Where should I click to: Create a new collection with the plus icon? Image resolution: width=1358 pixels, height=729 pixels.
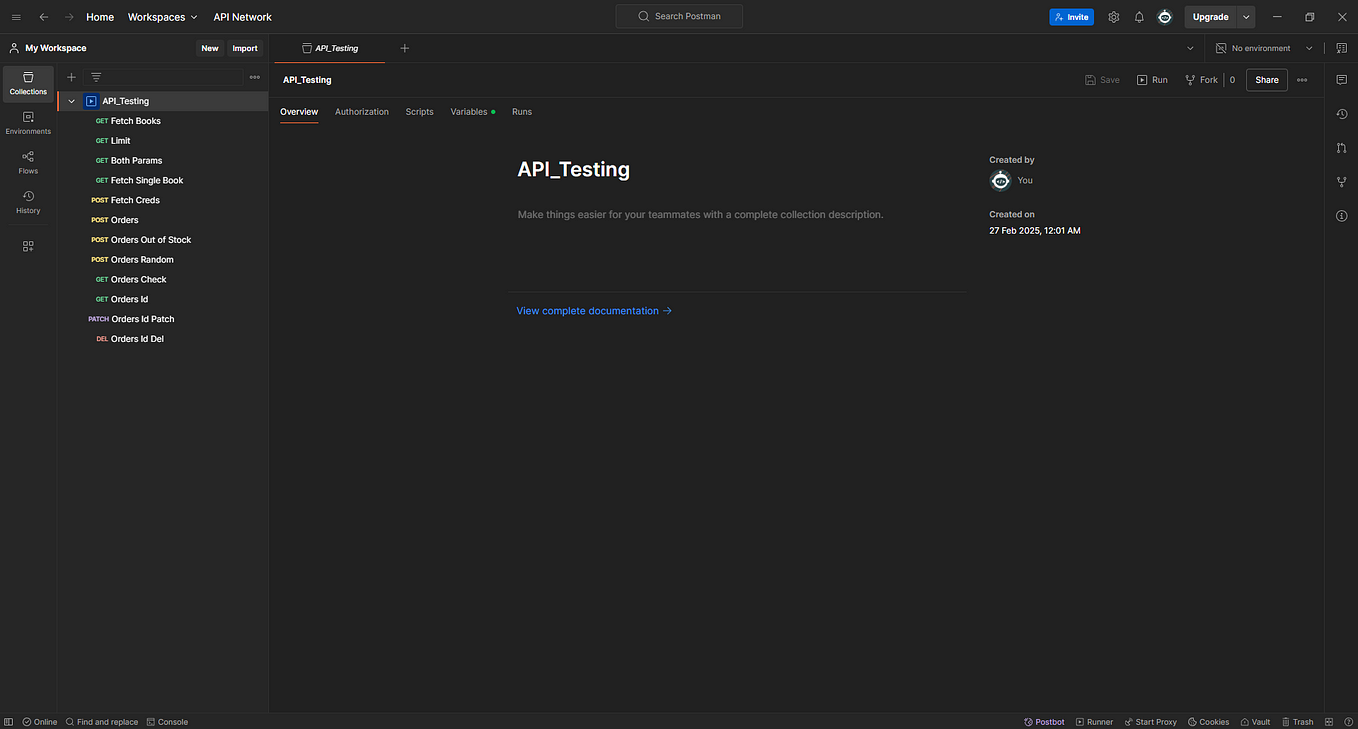pos(71,77)
